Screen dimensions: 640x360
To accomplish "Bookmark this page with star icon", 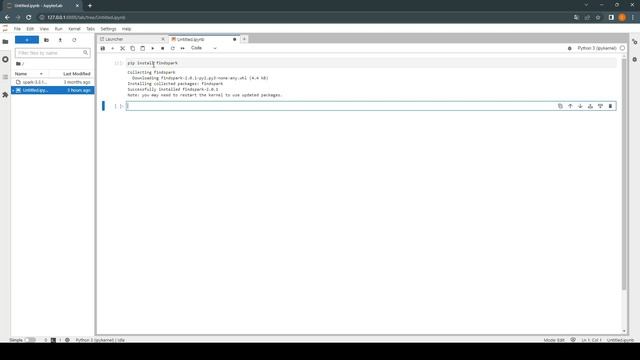I will coord(598,18).
